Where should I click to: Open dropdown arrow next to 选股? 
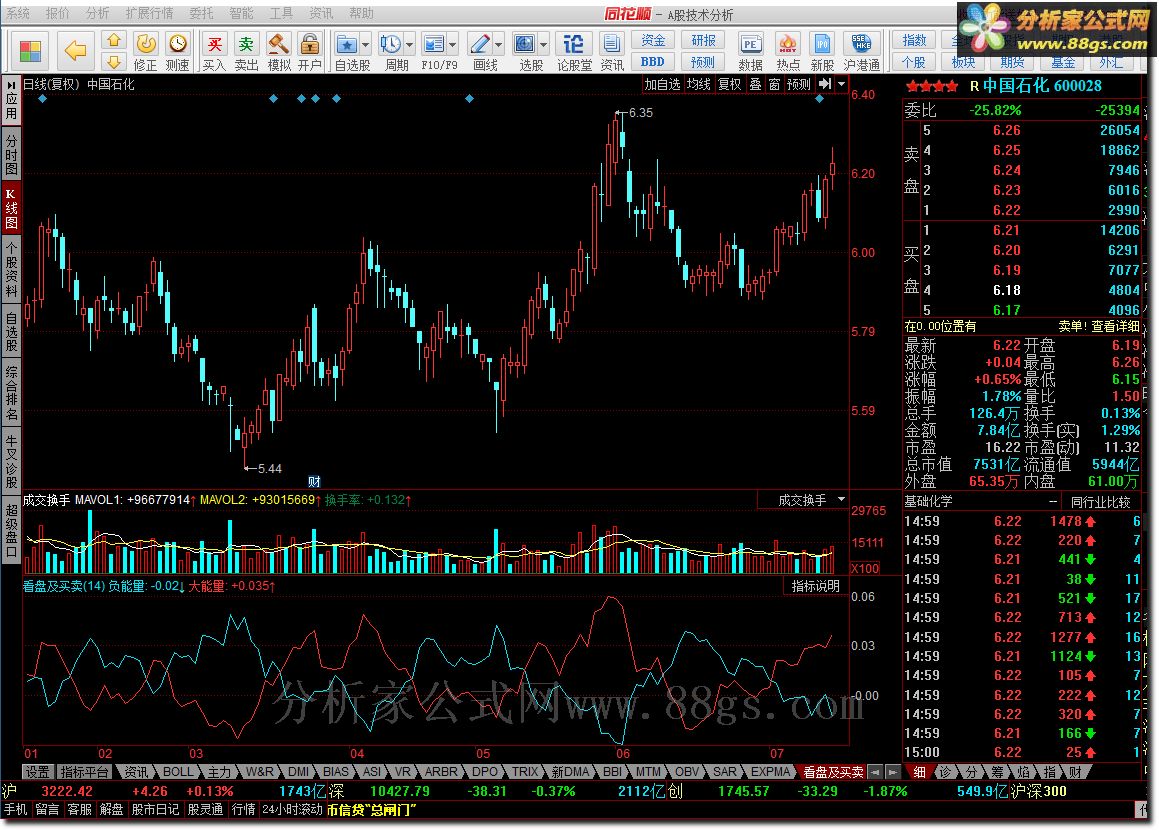[543, 44]
